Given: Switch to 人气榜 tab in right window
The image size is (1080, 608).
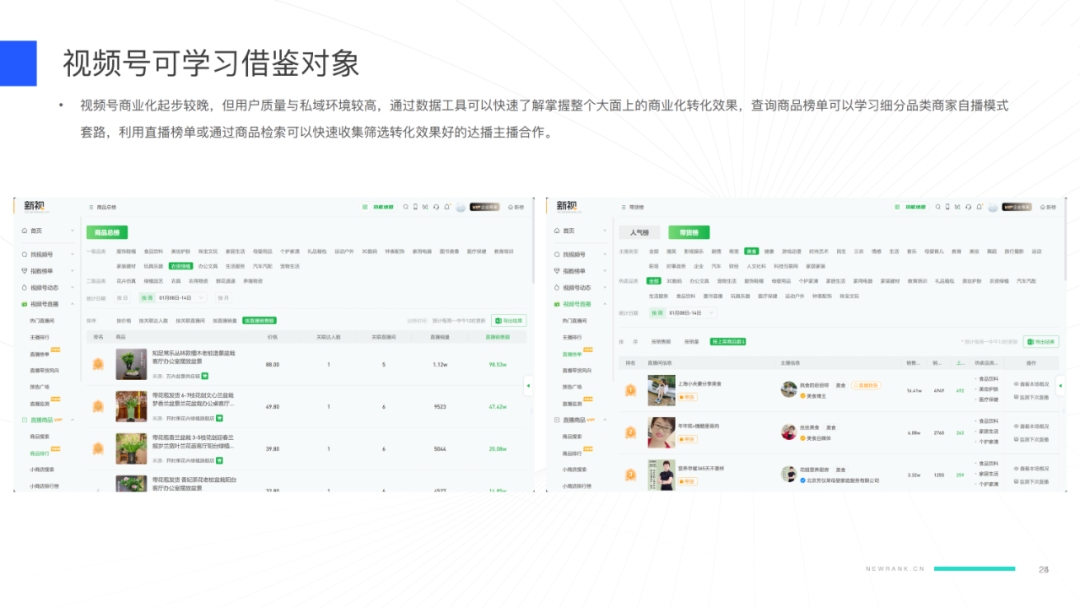Looking at the screenshot, I should pyautogui.click(x=639, y=233).
